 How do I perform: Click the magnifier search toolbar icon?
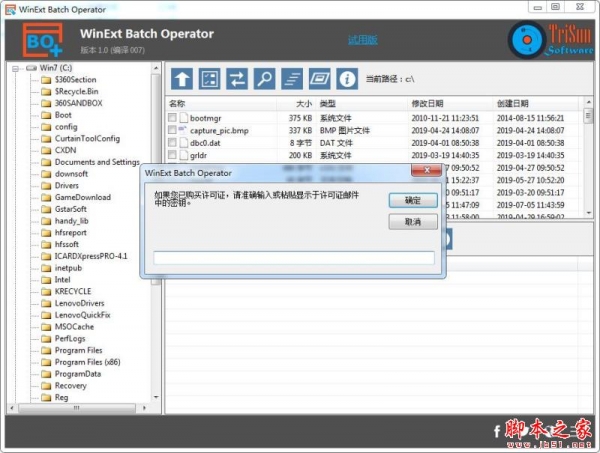click(x=264, y=79)
